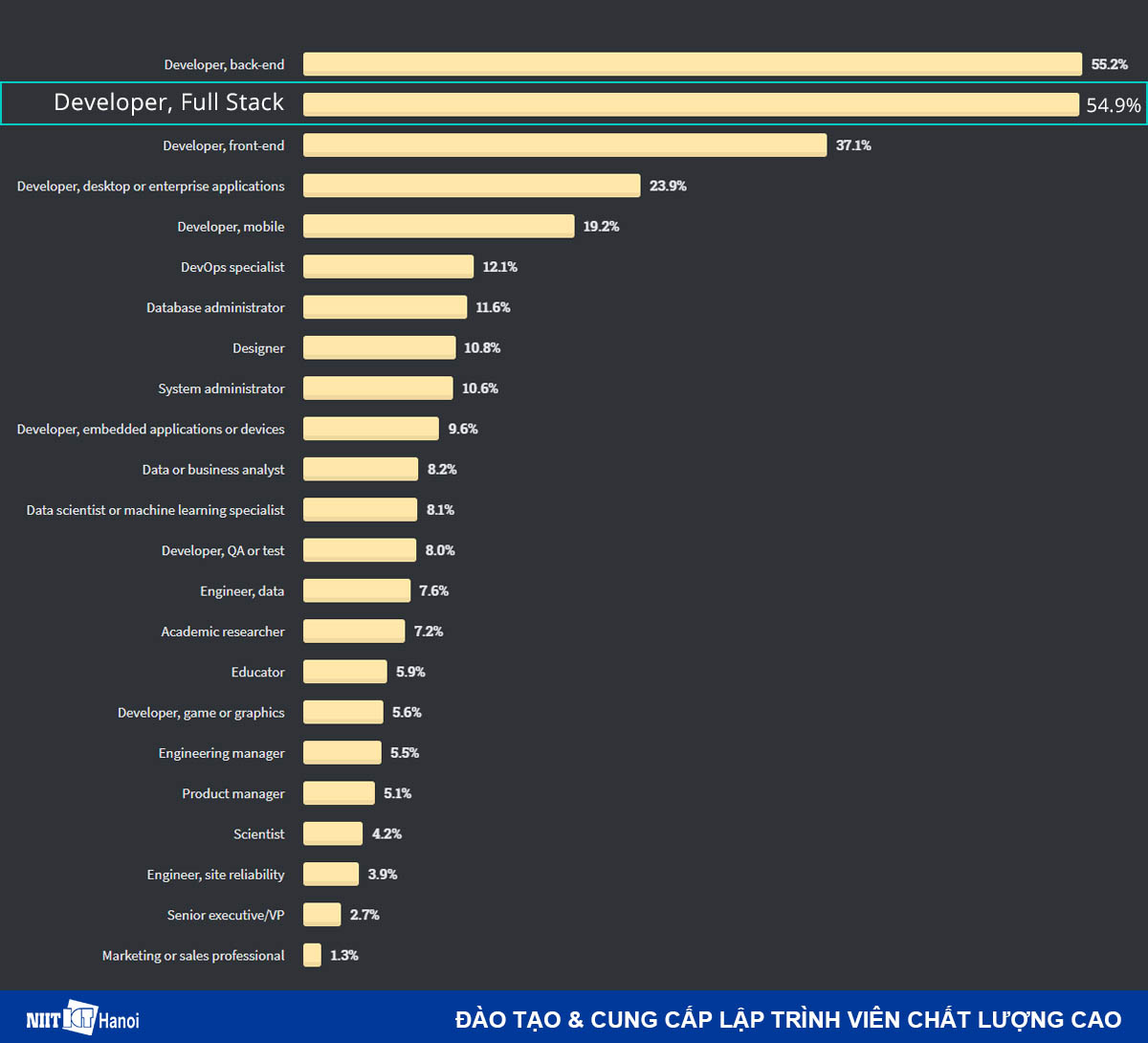Select the Developer, mobile bar

point(438,226)
